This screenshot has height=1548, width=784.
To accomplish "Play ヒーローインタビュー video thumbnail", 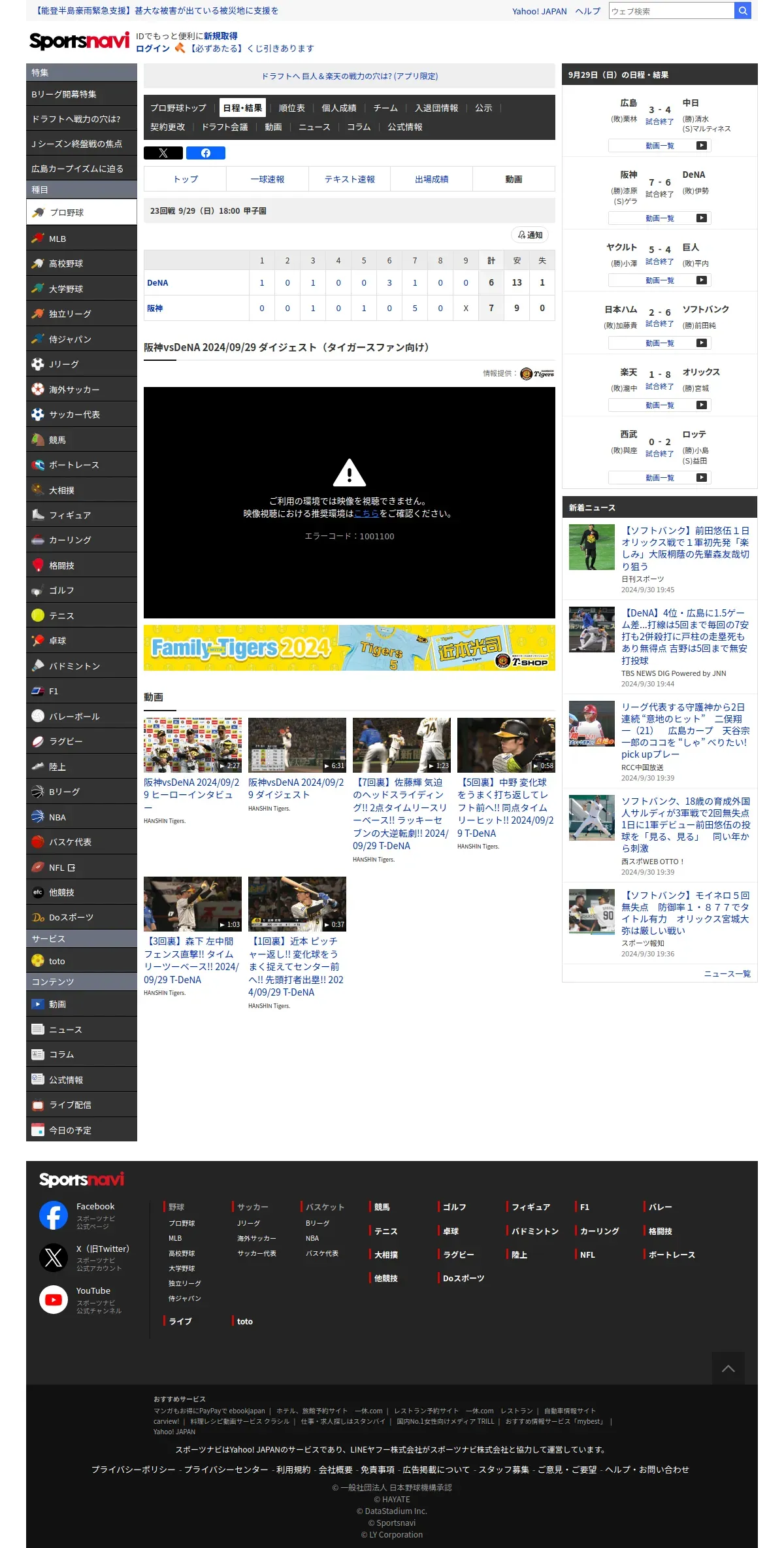I will tap(193, 745).
